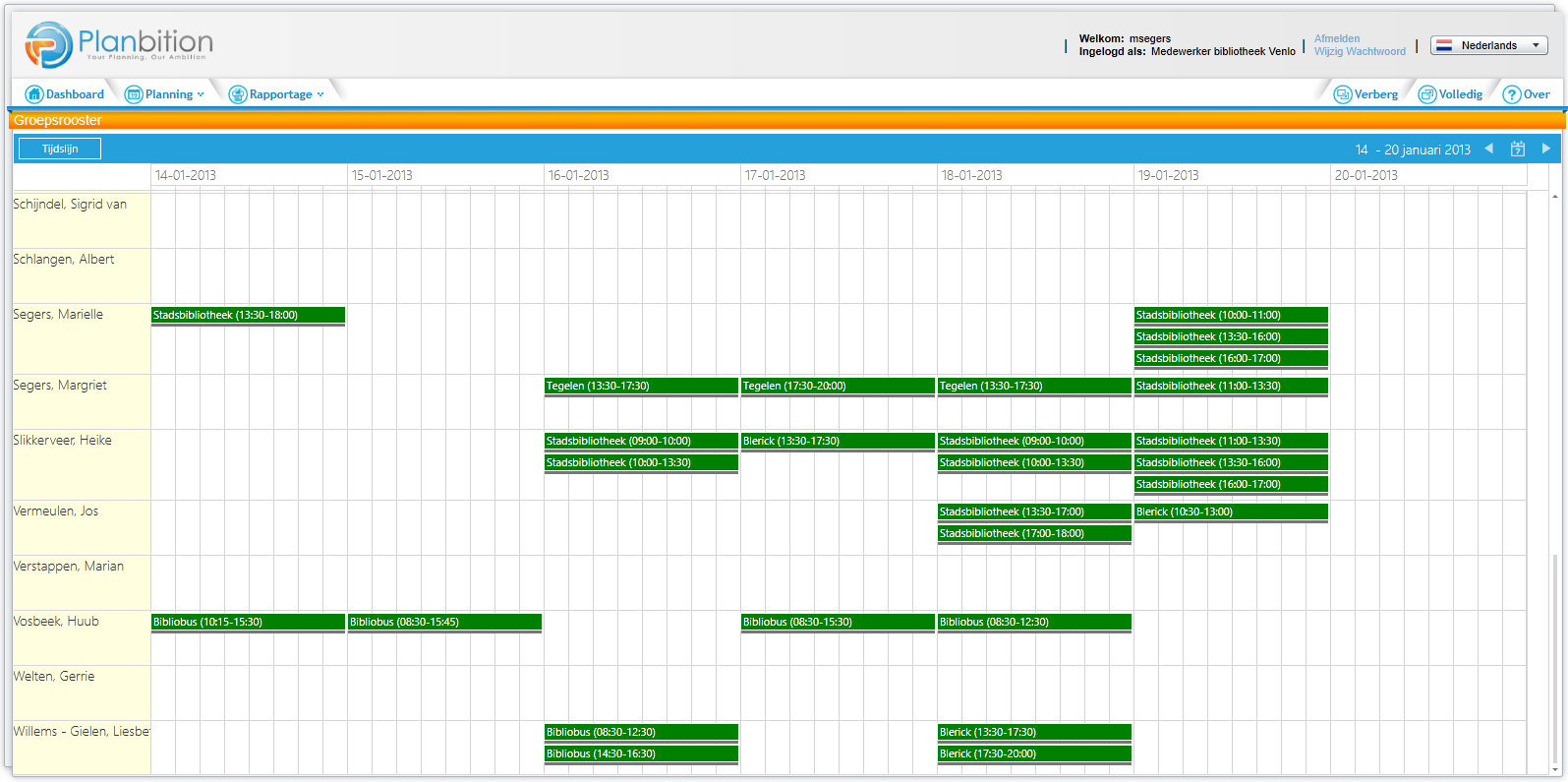1568x782 pixels.
Task: Click the Wijzig Wachtwoord link
Action: (x=1360, y=51)
